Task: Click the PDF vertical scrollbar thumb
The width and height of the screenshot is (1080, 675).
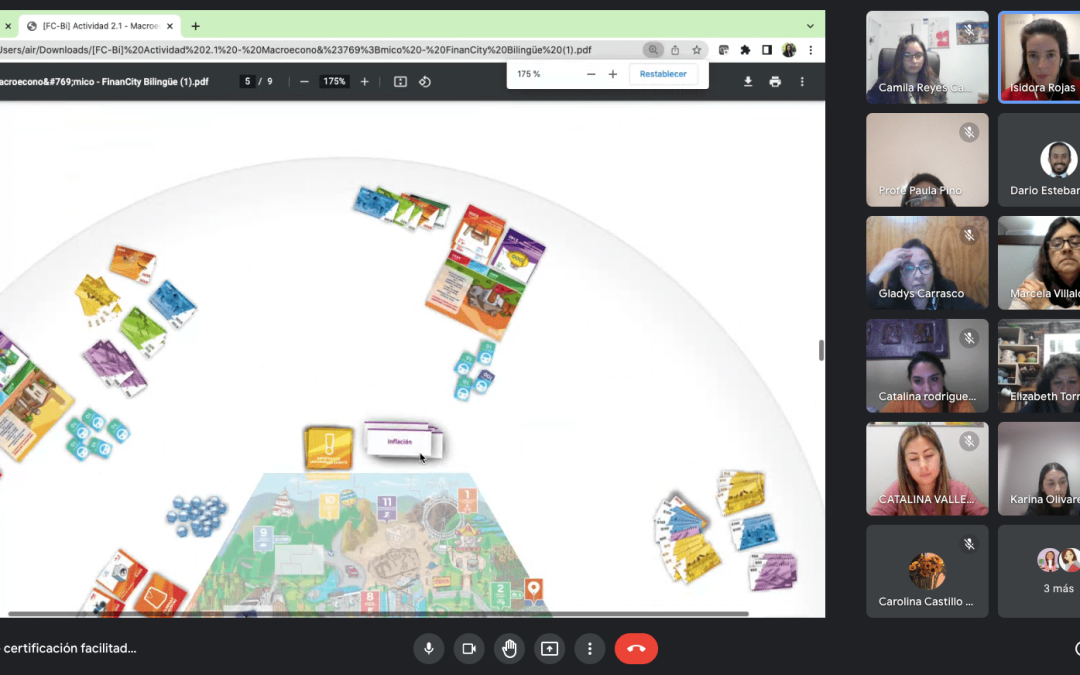Action: 821,350
